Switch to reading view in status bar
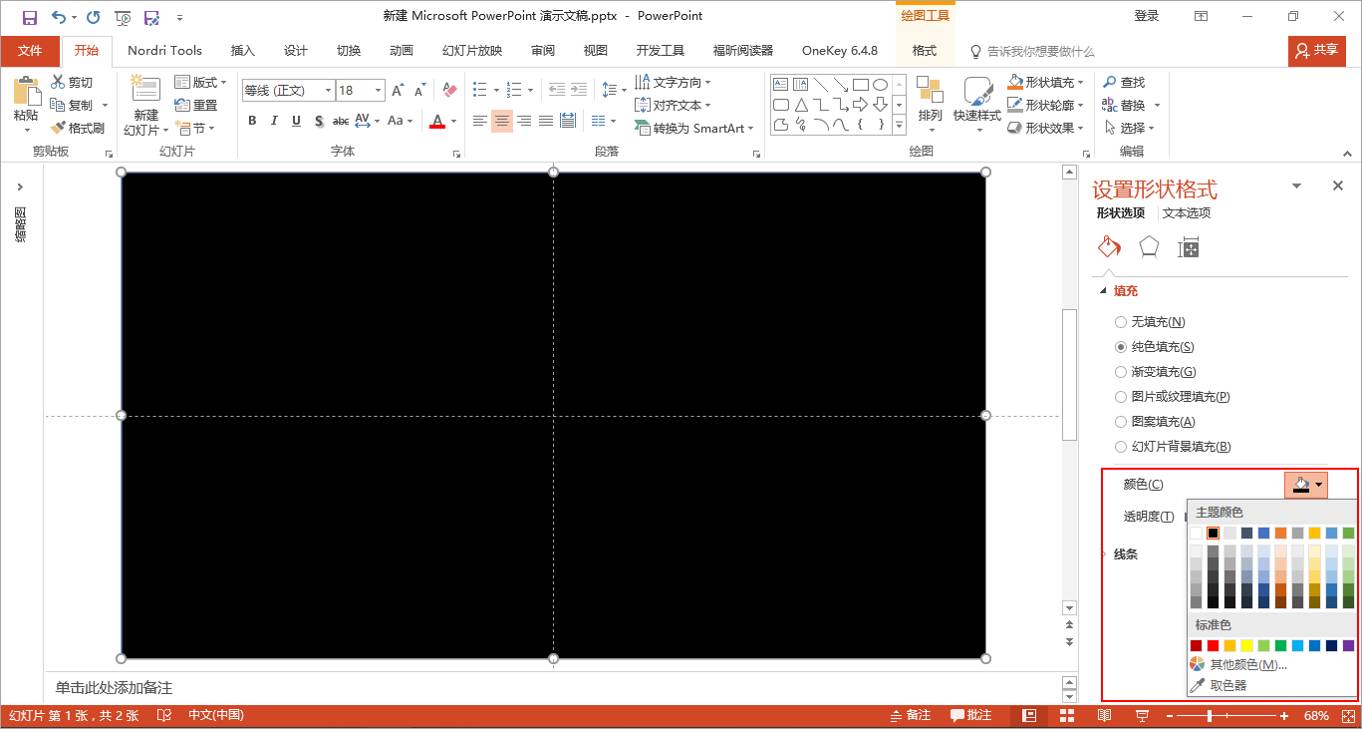This screenshot has width=1362, height=729. click(1104, 715)
